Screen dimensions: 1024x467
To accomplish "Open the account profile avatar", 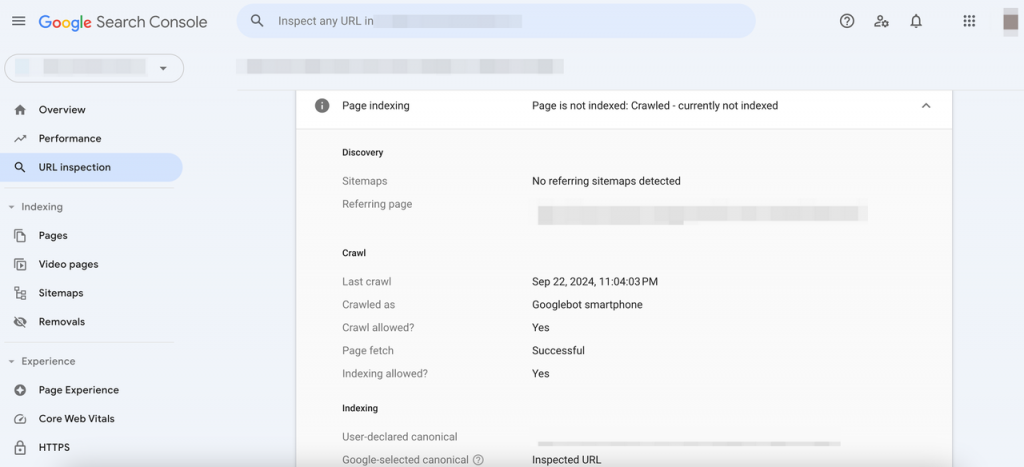I will coord(1010,22).
